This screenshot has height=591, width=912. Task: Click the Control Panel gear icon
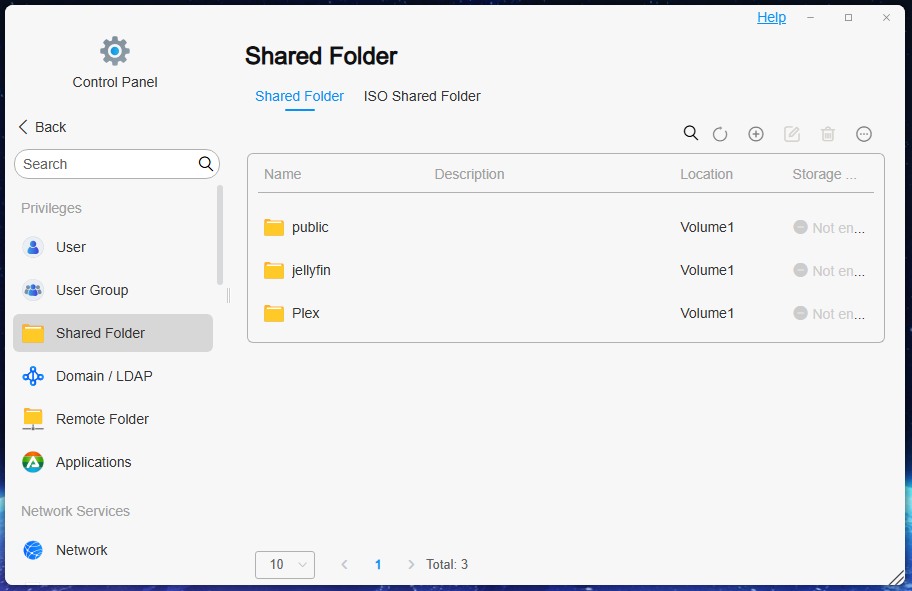point(115,51)
